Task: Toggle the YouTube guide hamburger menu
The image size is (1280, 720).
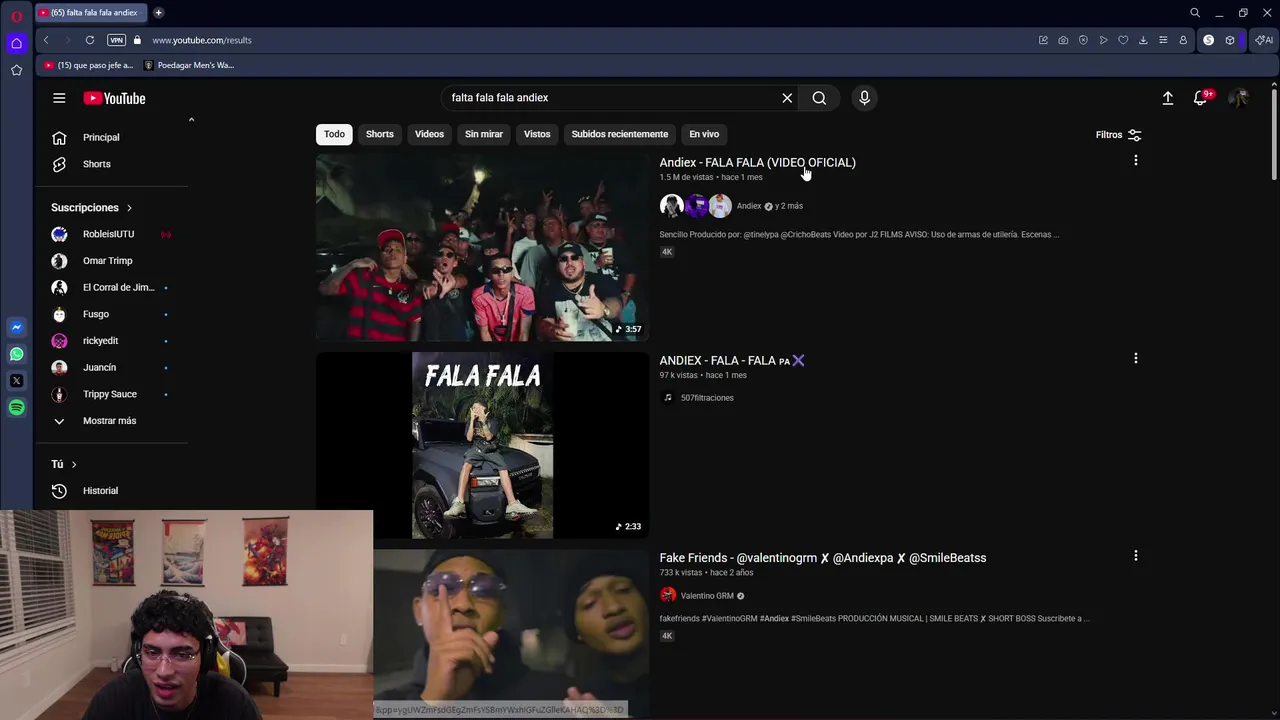Action: tap(59, 98)
